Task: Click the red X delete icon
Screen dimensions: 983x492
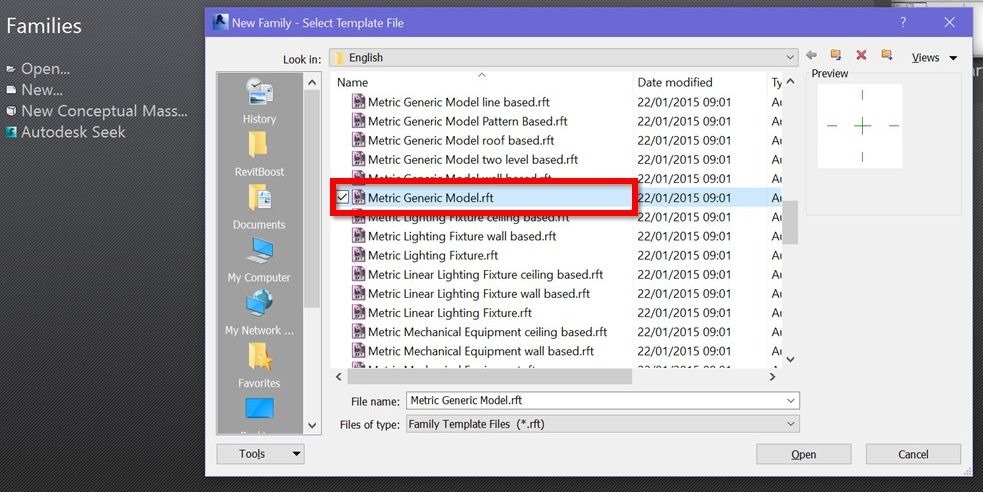Action: 861,55
